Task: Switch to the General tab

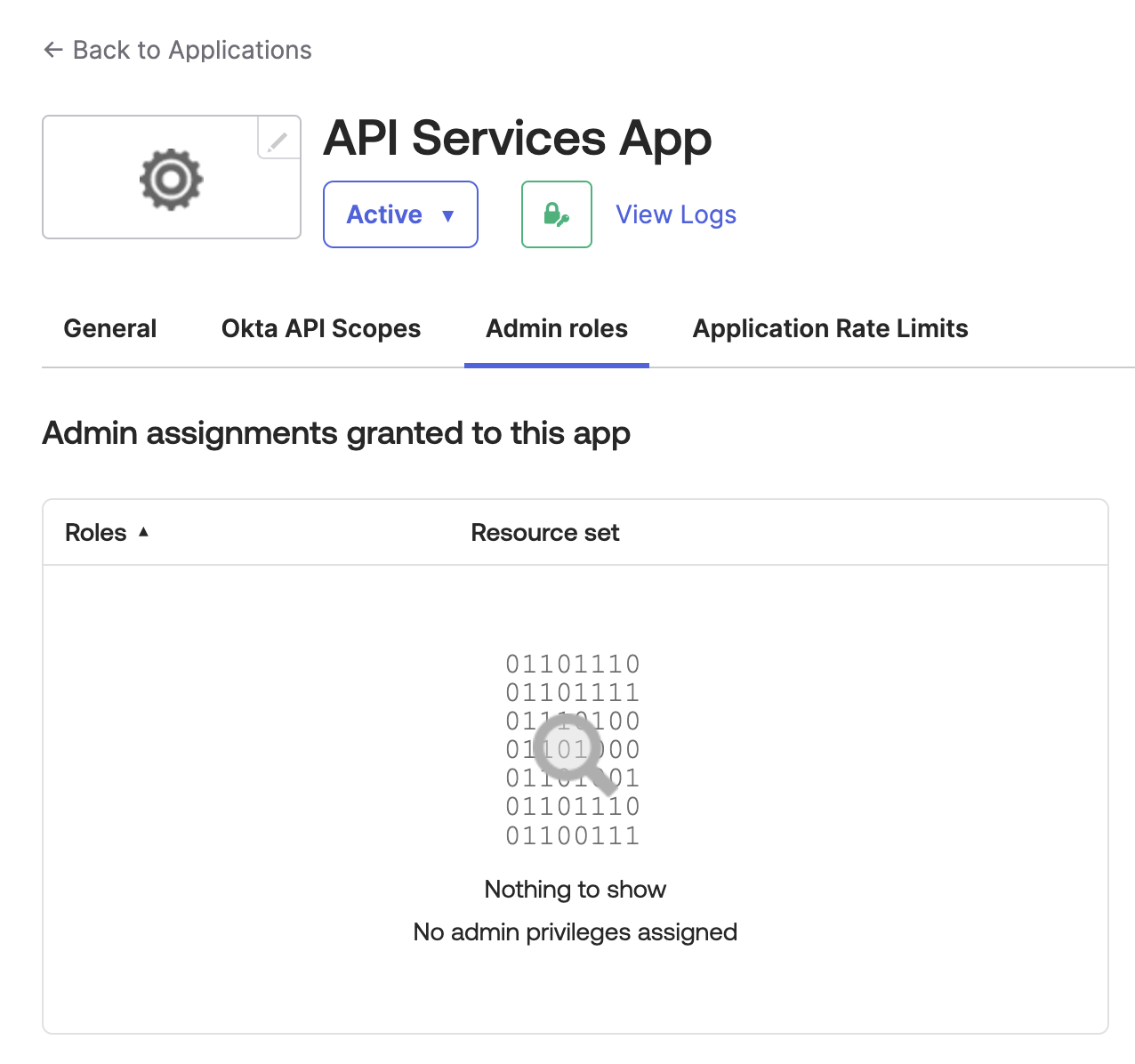Action: (x=110, y=328)
